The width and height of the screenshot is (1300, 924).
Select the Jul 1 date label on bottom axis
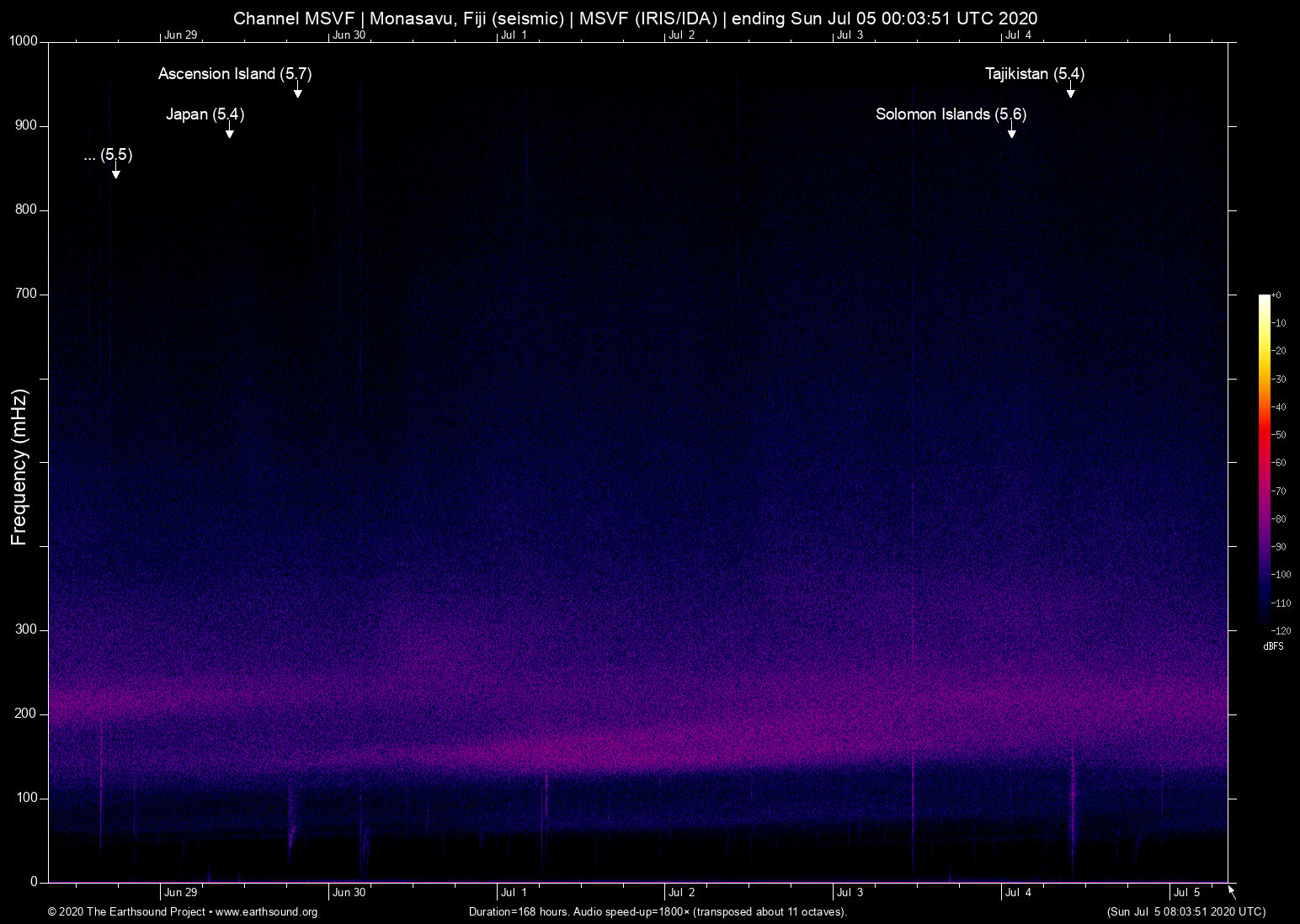514,892
